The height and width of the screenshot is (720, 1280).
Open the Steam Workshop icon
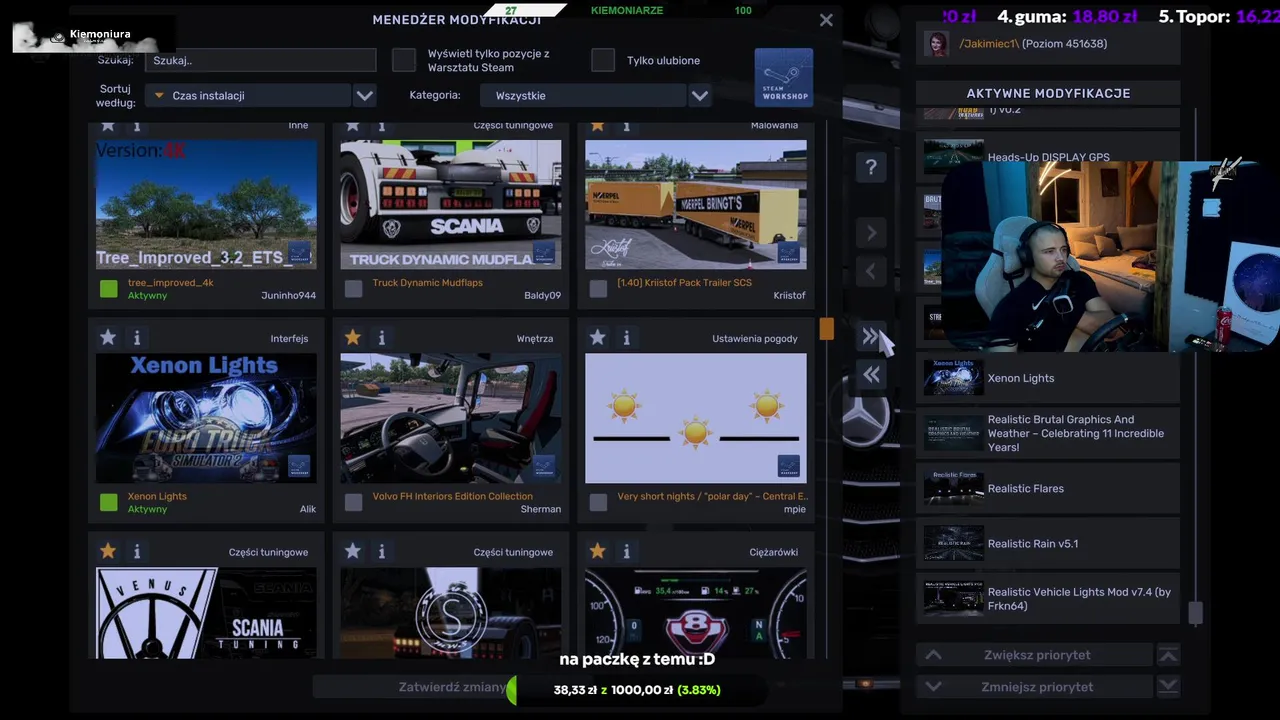783,77
